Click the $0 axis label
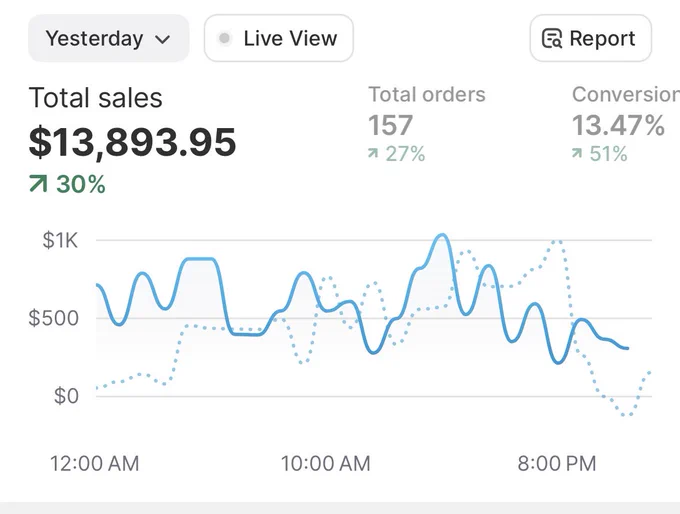The height and width of the screenshot is (514, 680). click(66, 396)
